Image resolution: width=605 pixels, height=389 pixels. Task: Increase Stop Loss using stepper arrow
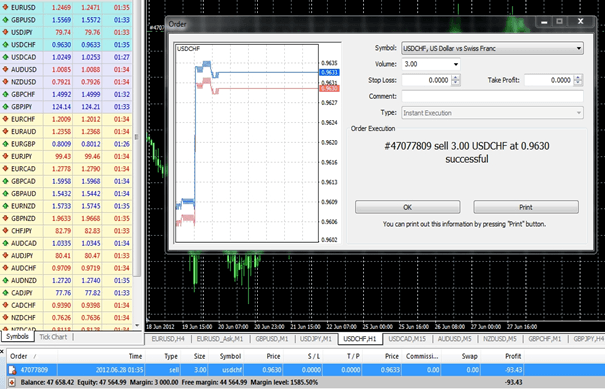[456, 78]
